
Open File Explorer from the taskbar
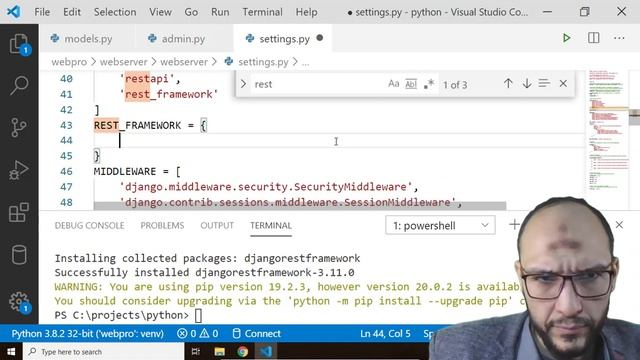[220, 351]
